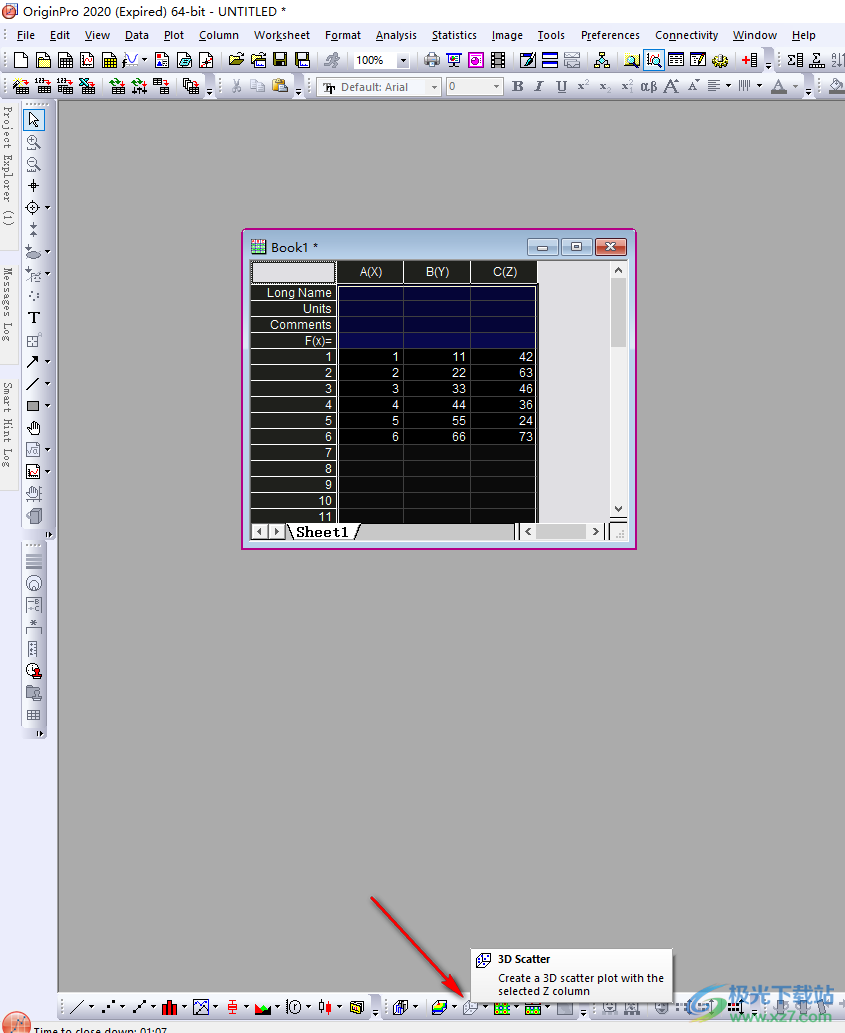Image resolution: width=845 pixels, height=1033 pixels.
Task: Open the Plot menu
Action: [x=174, y=35]
